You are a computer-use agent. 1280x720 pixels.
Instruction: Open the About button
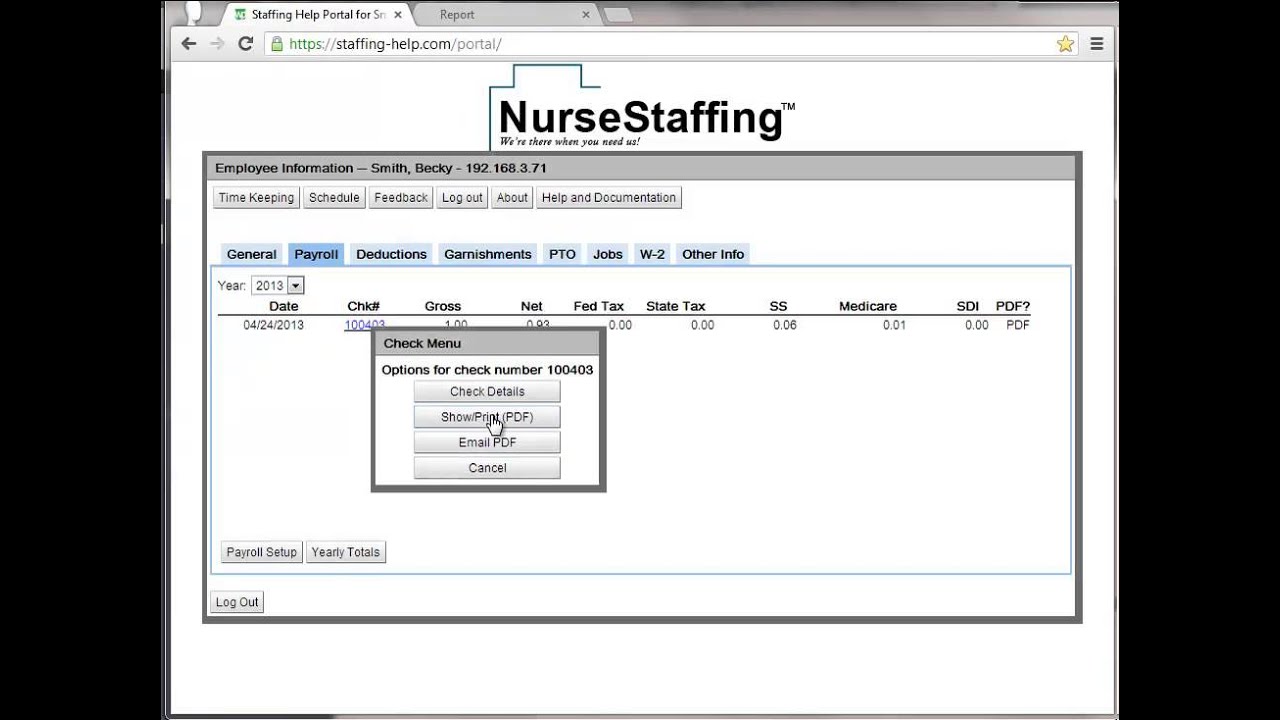click(x=512, y=198)
